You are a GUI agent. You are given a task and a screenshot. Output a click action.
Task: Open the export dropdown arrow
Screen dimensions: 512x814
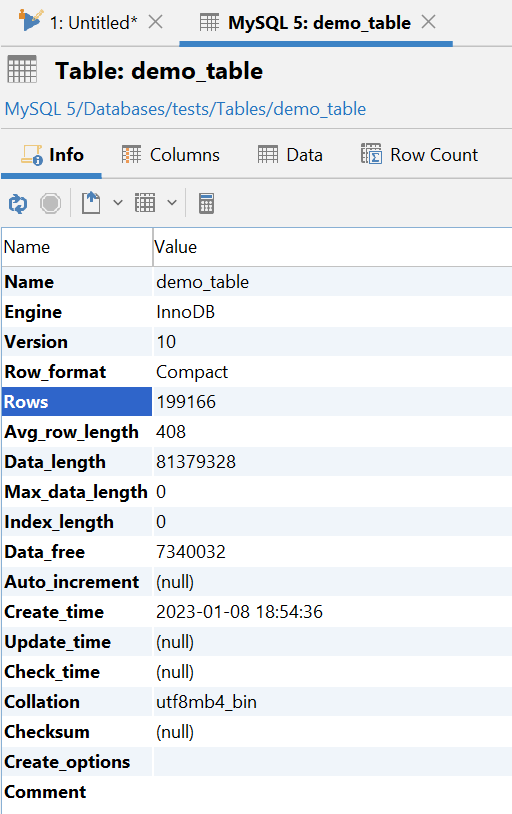(x=118, y=203)
